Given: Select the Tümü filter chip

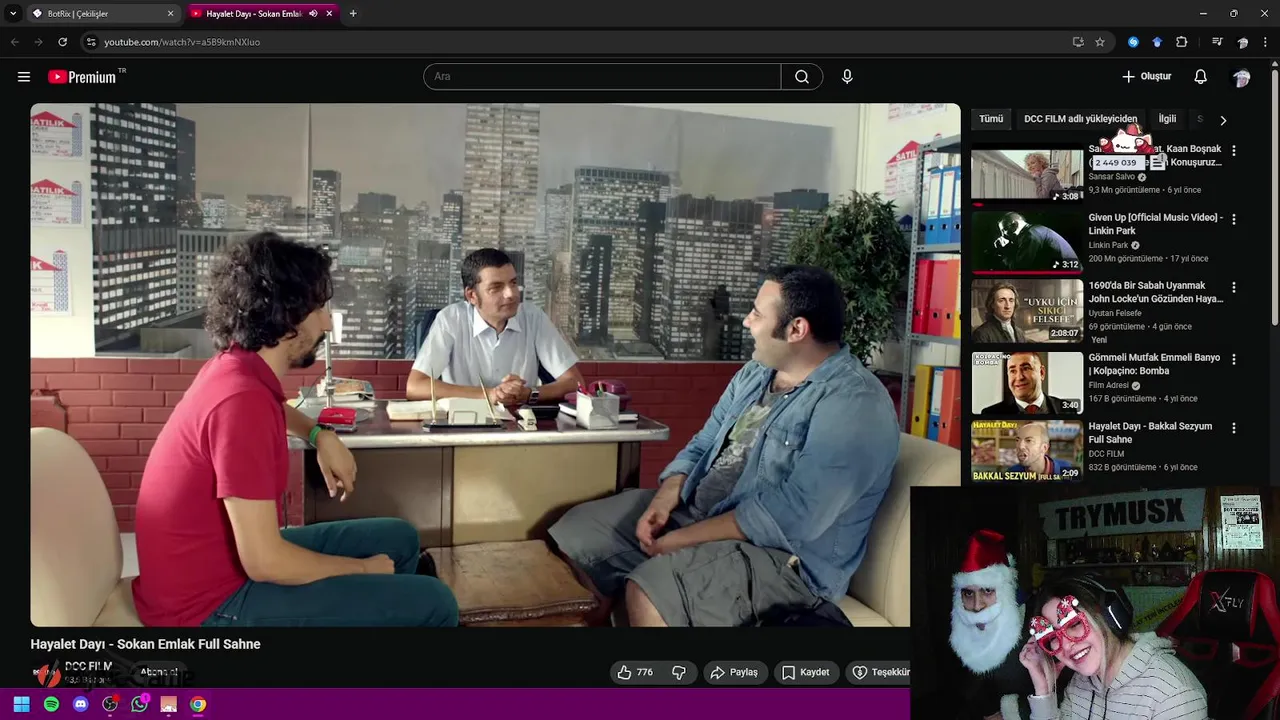Looking at the screenshot, I should coord(991,119).
